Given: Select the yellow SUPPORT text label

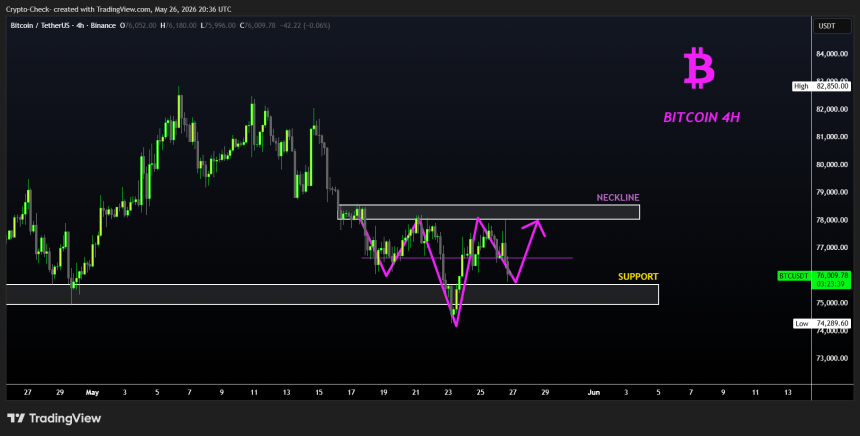Looking at the screenshot, I should [x=638, y=276].
